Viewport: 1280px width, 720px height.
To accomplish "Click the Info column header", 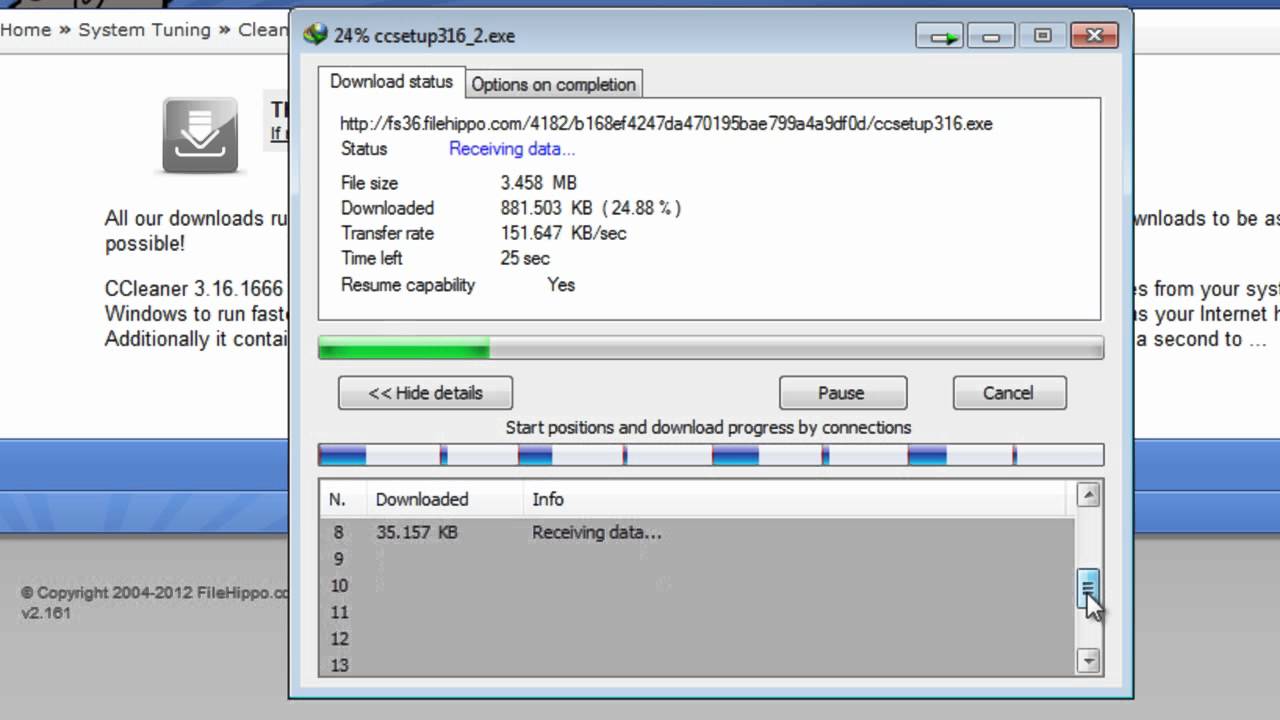I will tap(797, 499).
